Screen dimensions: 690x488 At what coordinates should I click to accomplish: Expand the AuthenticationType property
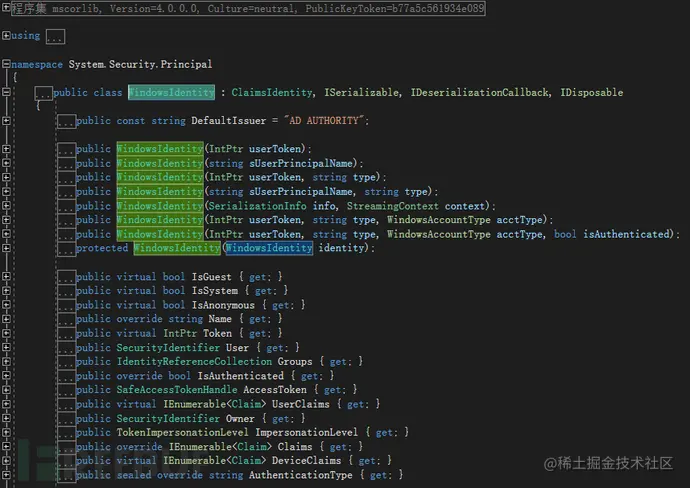click(x=6, y=475)
